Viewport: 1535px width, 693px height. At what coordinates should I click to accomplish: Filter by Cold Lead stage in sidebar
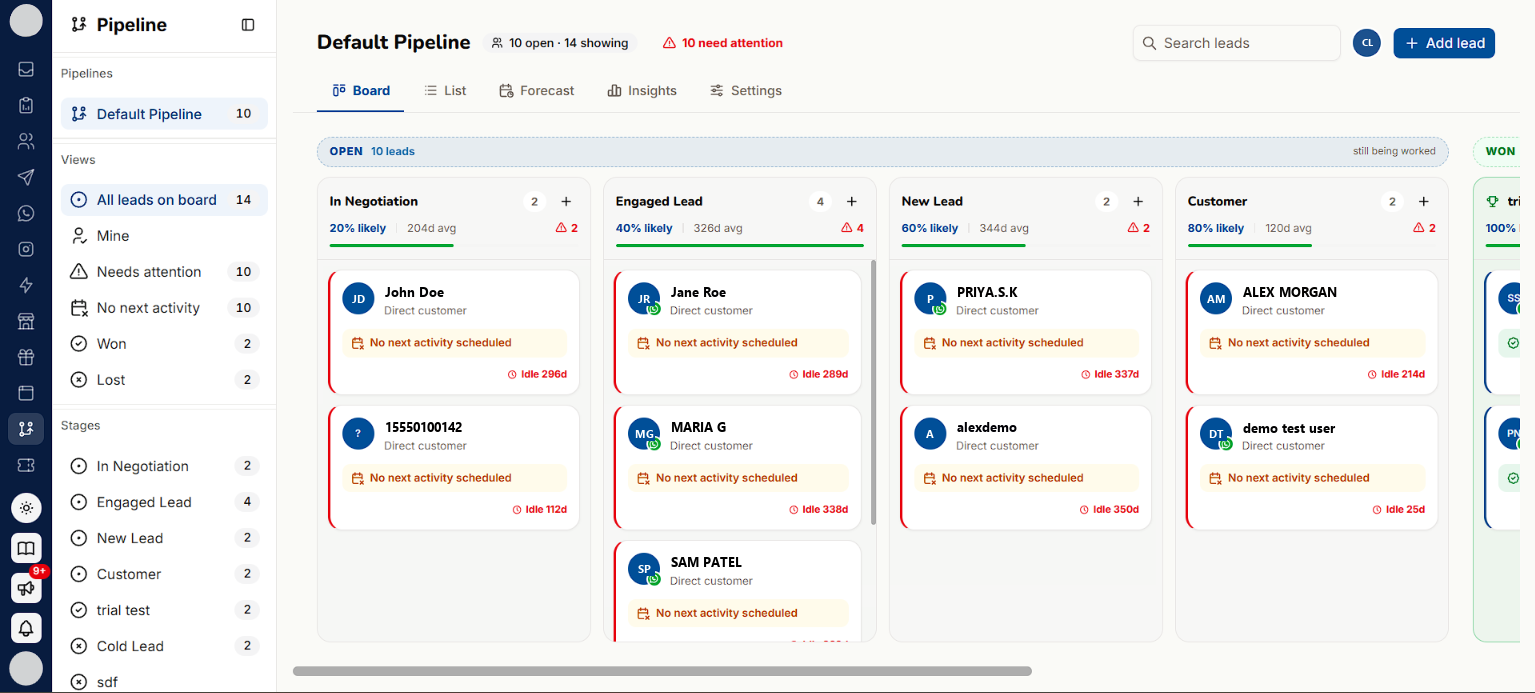164,646
